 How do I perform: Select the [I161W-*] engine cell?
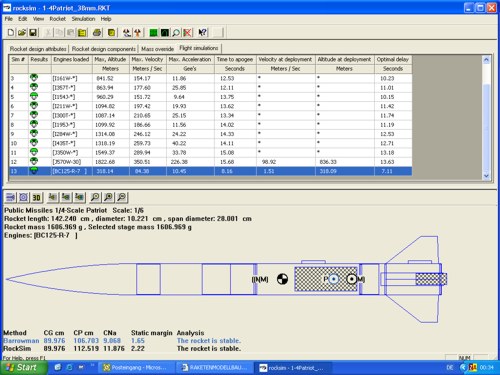(x=71, y=78)
